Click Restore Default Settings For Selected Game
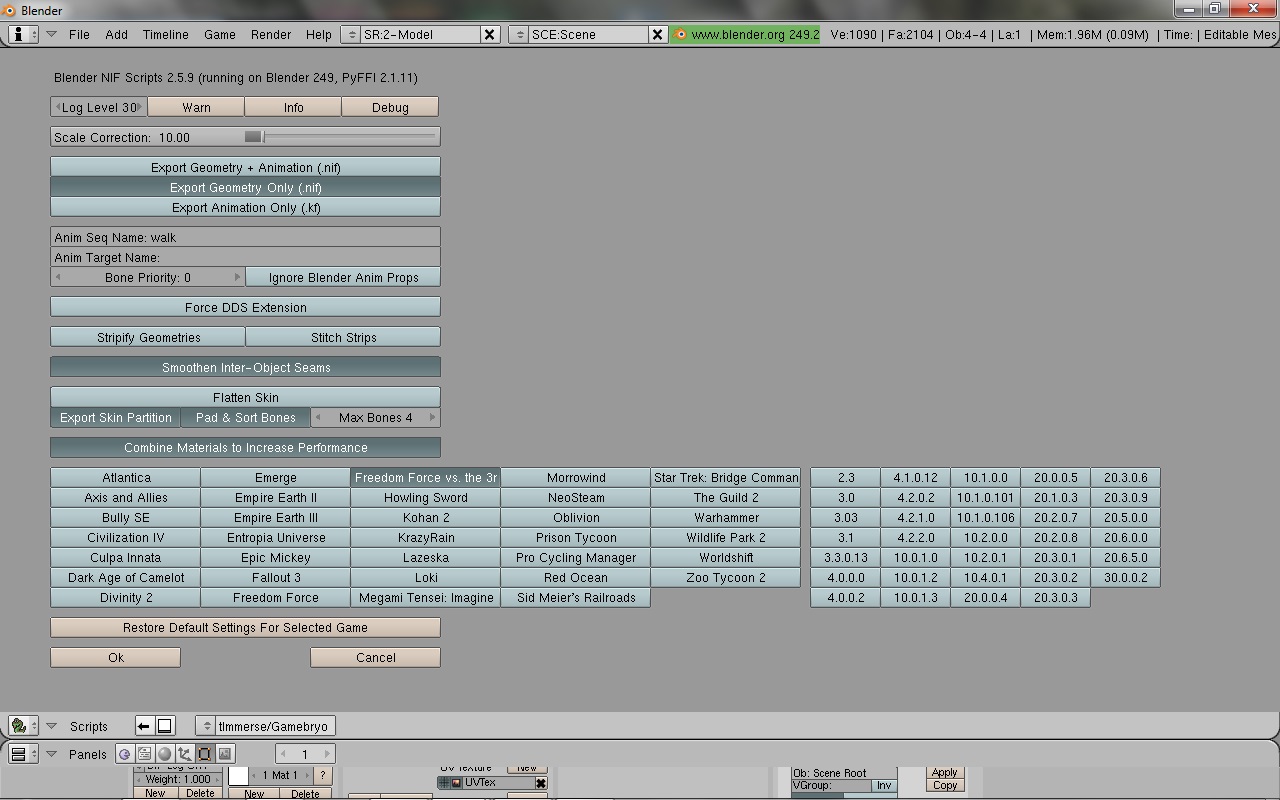 [x=245, y=627]
